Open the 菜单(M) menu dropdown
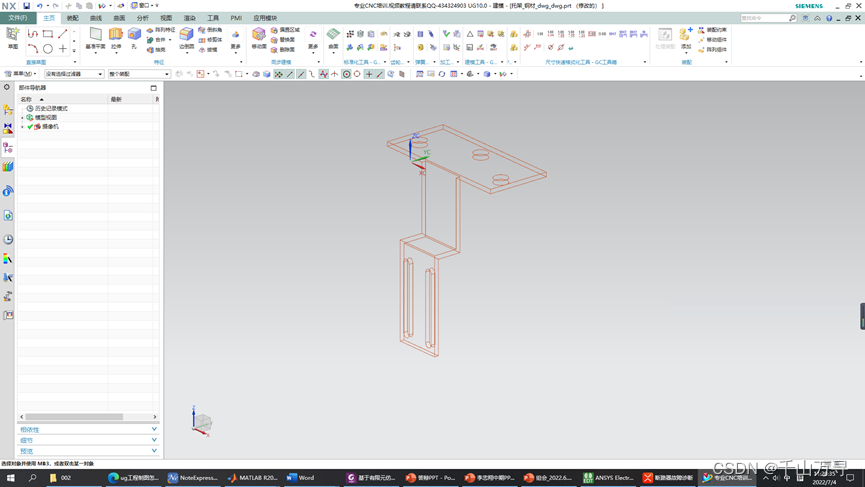 click(x=20, y=74)
